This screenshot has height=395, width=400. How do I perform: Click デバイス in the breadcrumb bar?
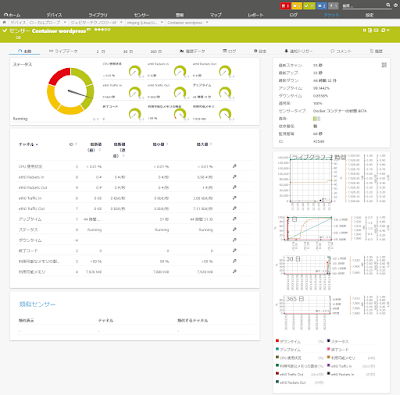click(x=18, y=22)
